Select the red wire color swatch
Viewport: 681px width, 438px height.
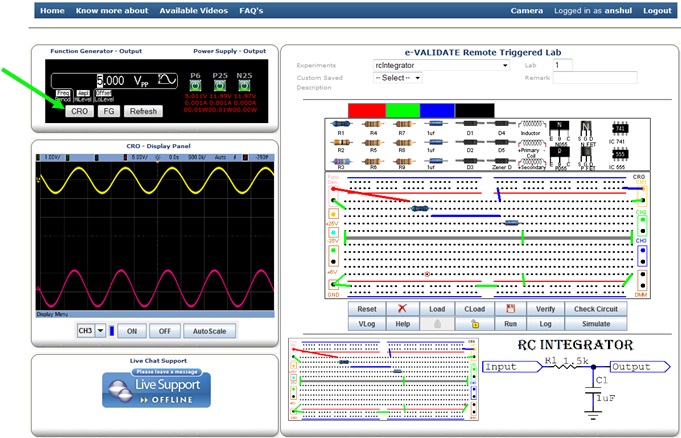click(x=365, y=109)
